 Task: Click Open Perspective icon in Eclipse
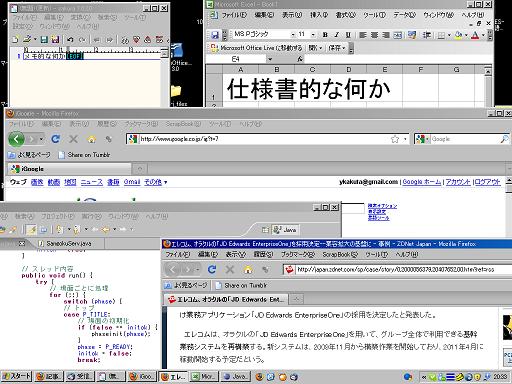click(265, 230)
